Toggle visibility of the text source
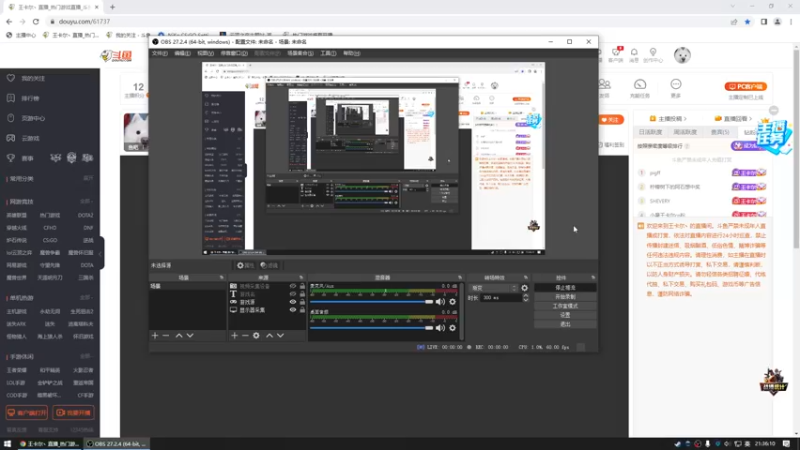Viewport: 800px width, 450px height. (x=293, y=294)
